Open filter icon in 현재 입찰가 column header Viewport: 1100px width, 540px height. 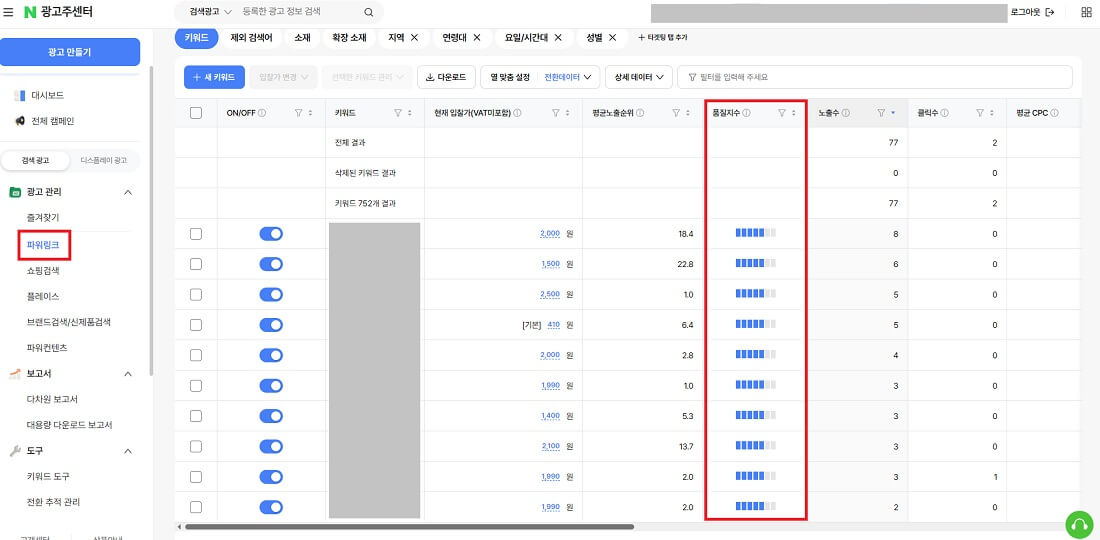(556, 113)
